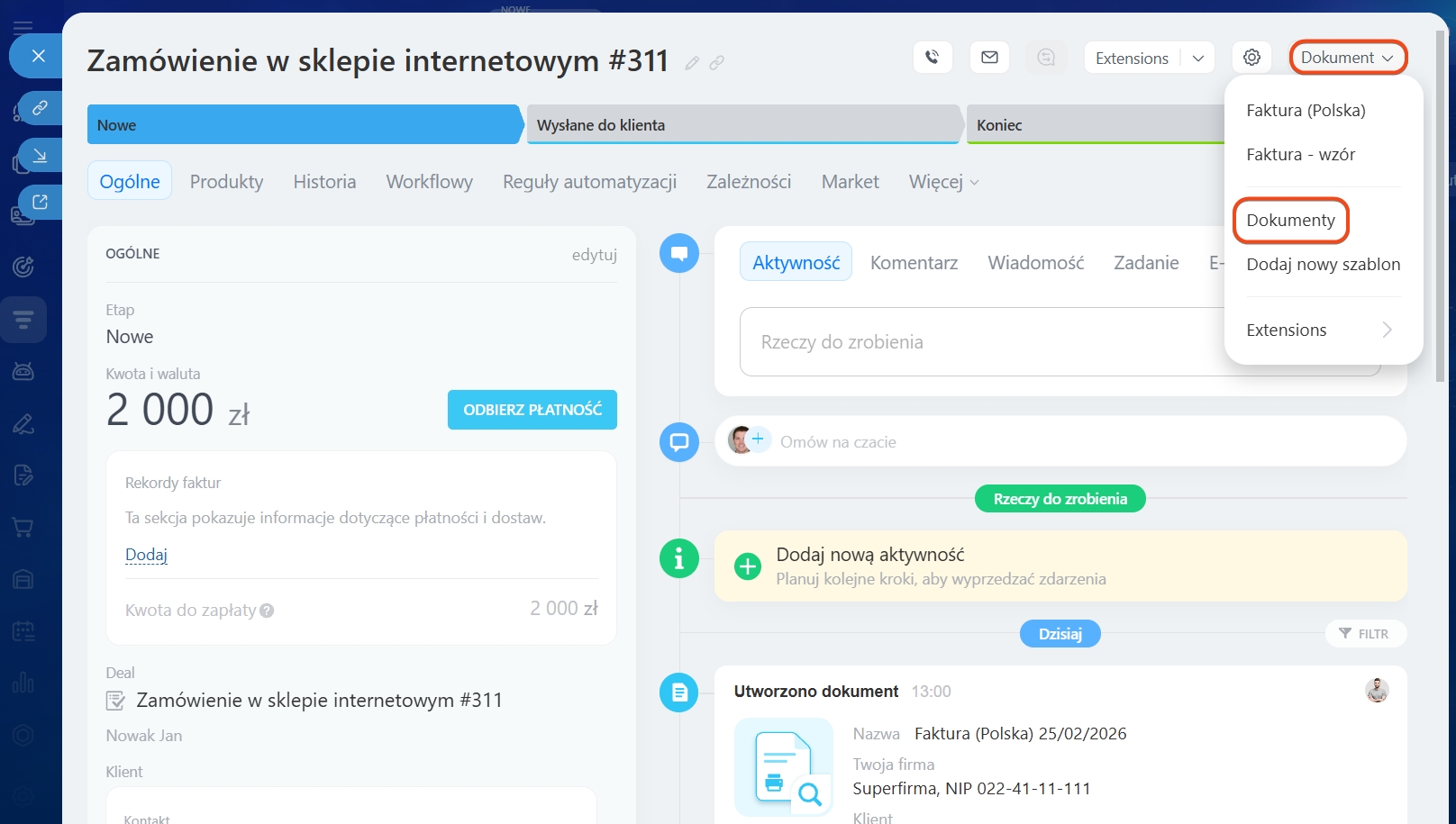The height and width of the screenshot is (824, 1456).
Task: Click the email envelope button
Action: tap(989, 58)
